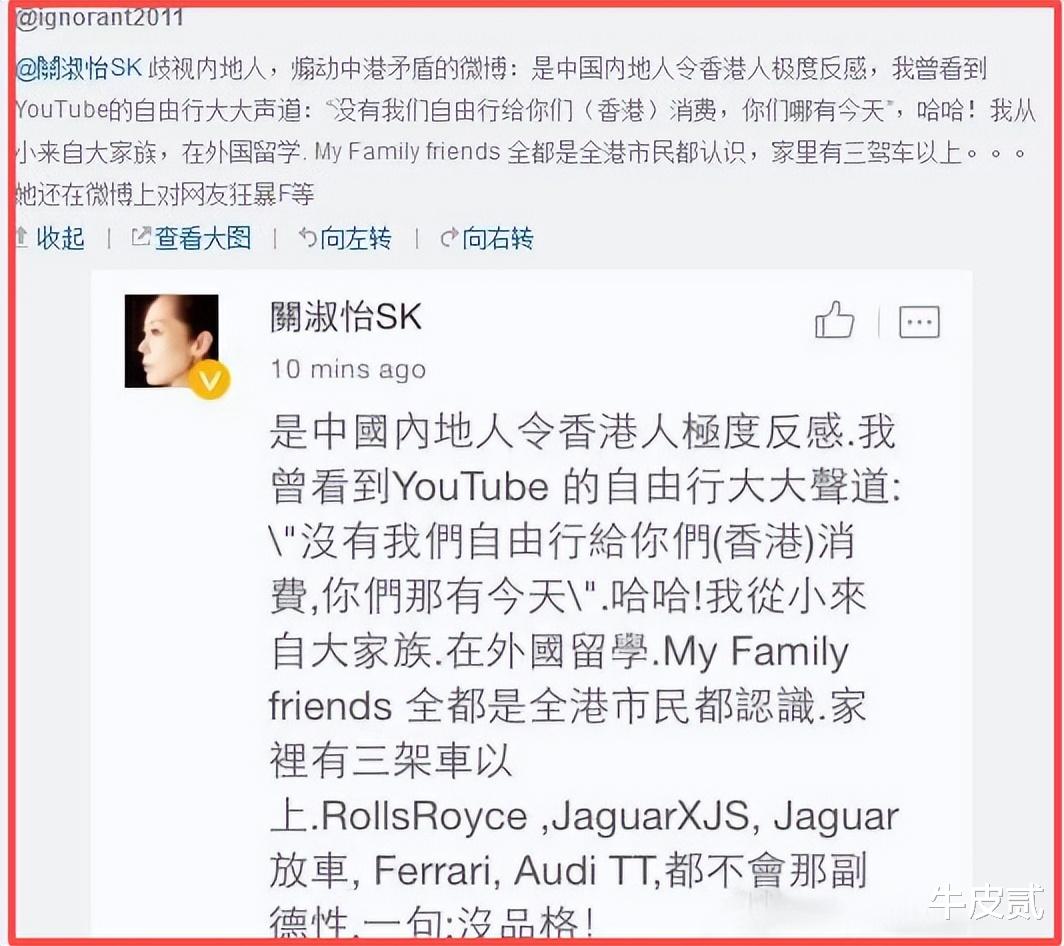Select the 查看大图 text link
The height and width of the screenshot is (946, 1064).
pos(203,238)
